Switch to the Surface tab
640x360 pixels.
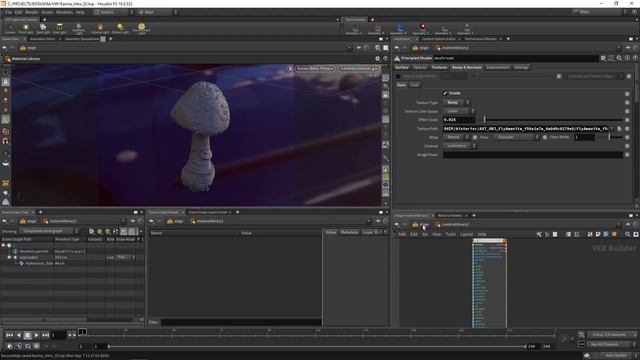pyautogui.click(x=402, y=67)
